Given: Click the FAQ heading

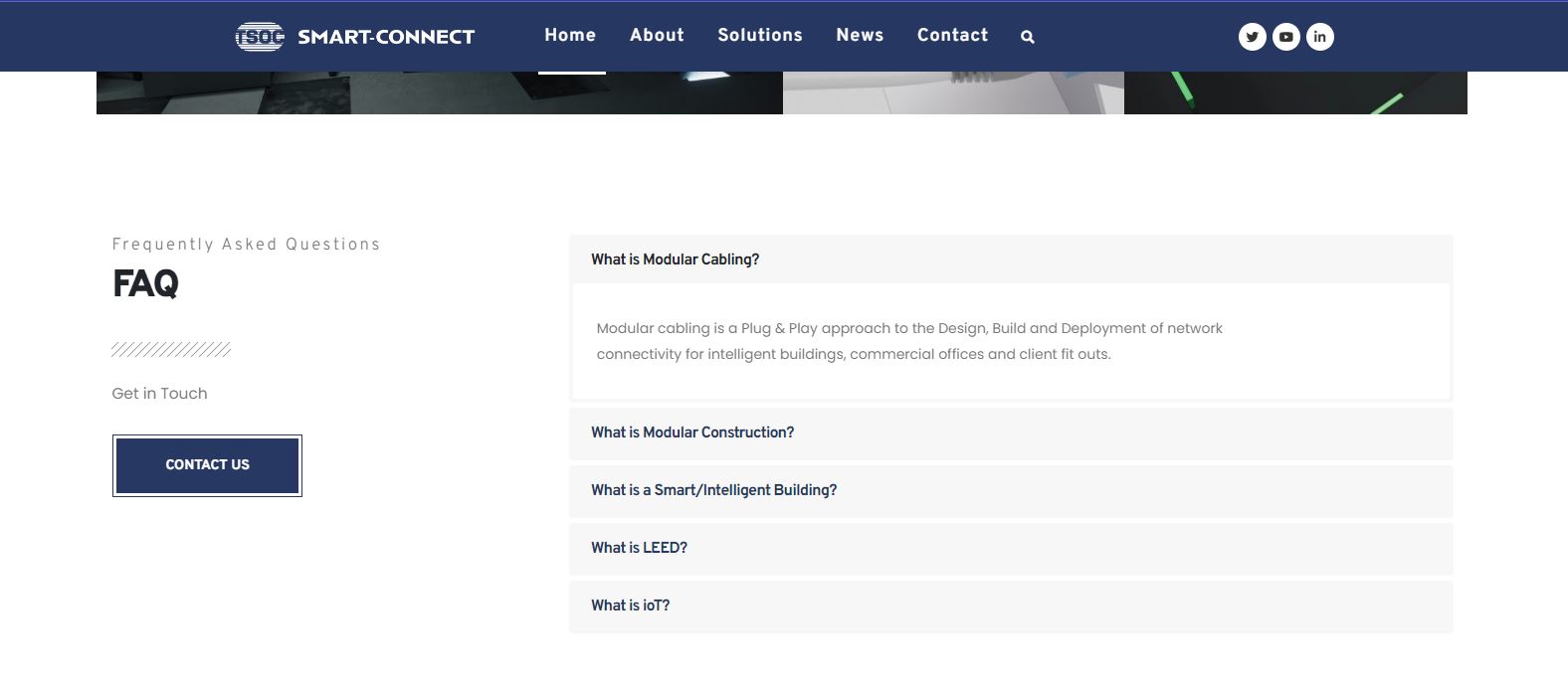Looking at the screenshot, I should pyautogui.click(x=145, y=284).
